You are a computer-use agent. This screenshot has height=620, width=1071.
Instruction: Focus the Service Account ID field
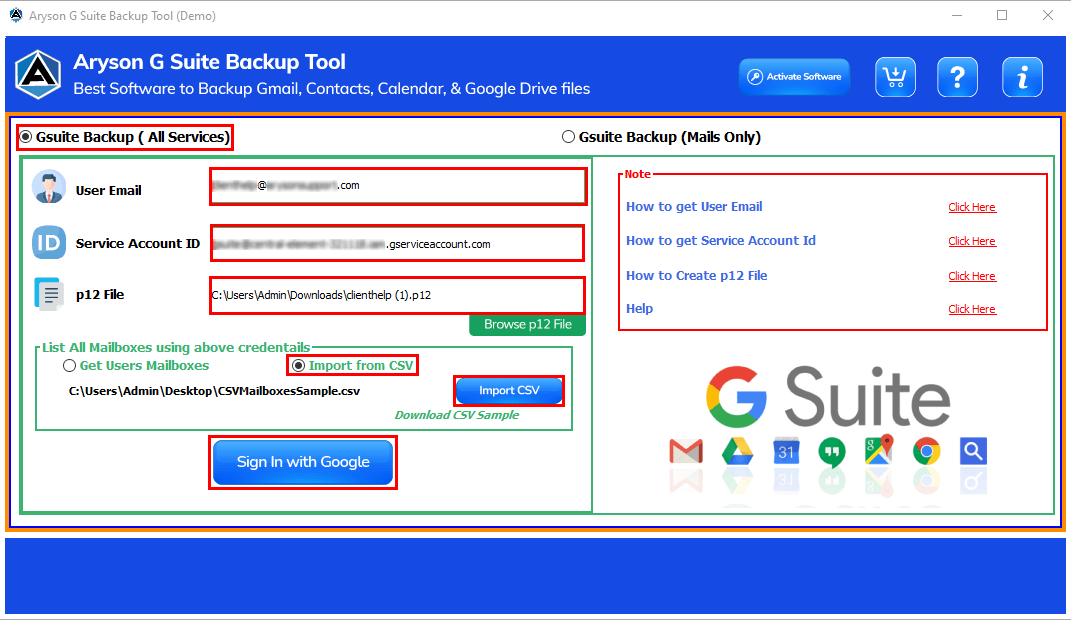pyautogui.click(x=397, y=243)
